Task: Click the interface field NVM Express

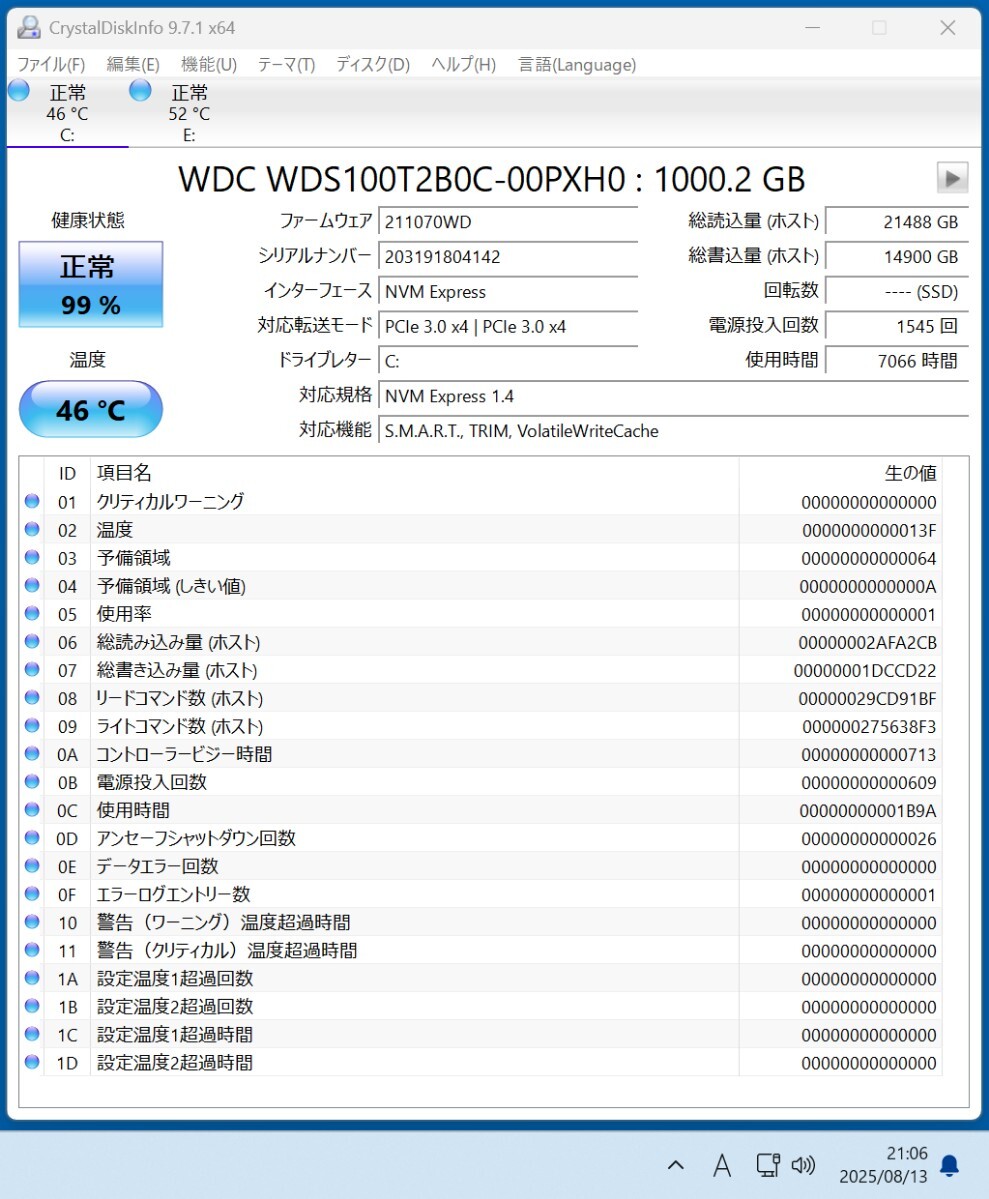Action: click(x=508, y=291)
